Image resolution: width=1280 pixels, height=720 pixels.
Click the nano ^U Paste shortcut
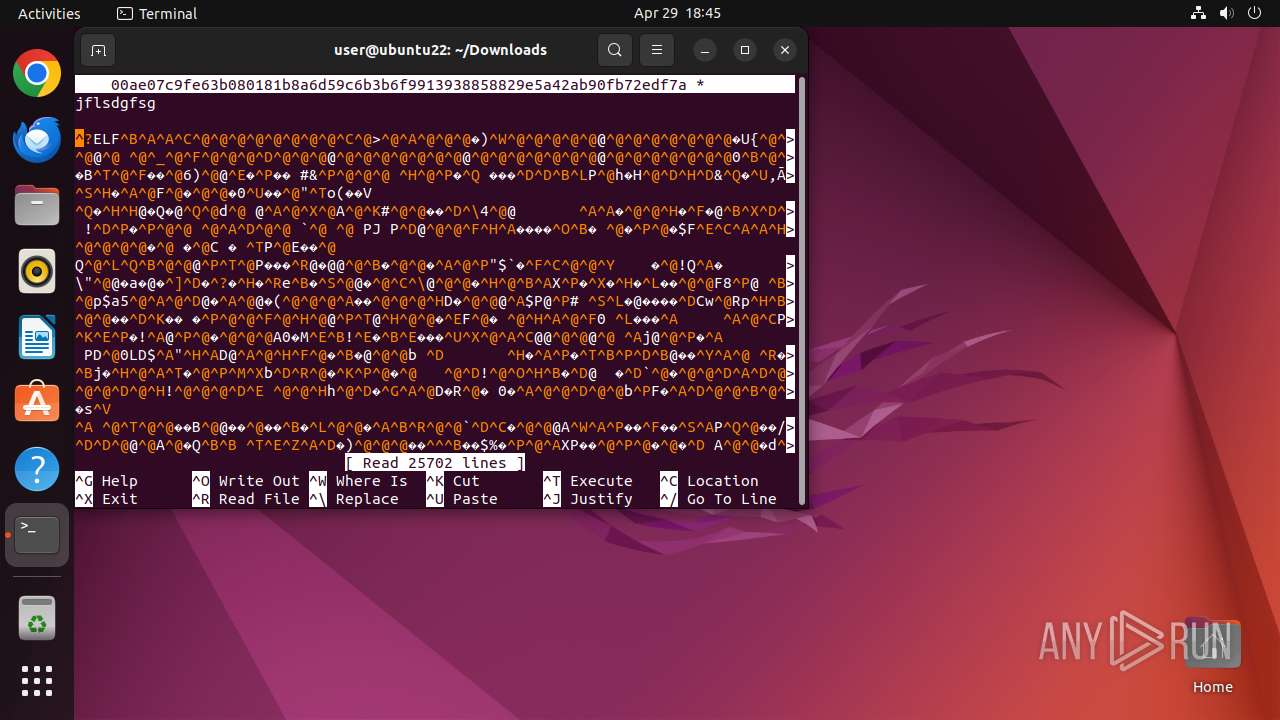point(462,499)
